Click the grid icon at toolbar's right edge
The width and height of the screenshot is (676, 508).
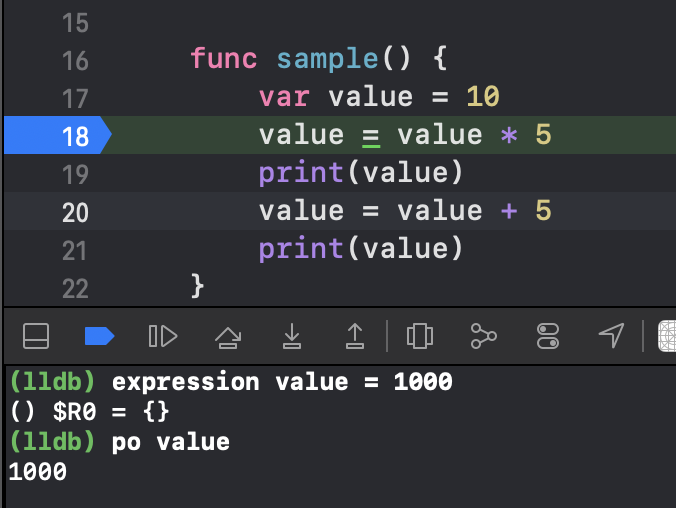point(667,336)
